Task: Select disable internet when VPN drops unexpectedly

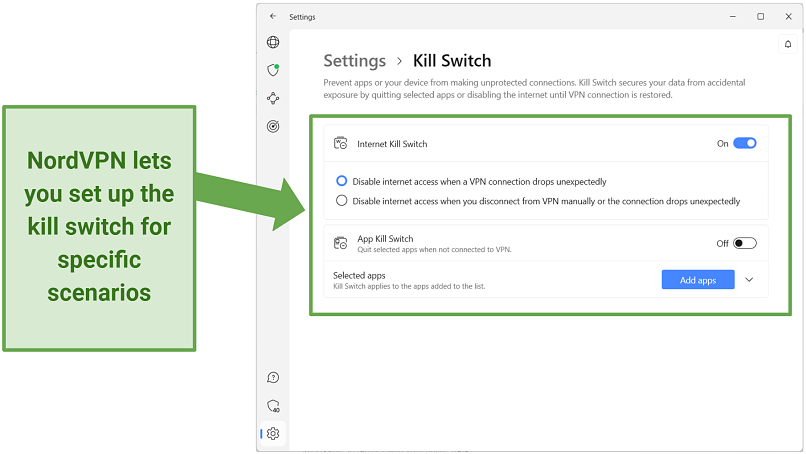Action: [x=341, y=181]
